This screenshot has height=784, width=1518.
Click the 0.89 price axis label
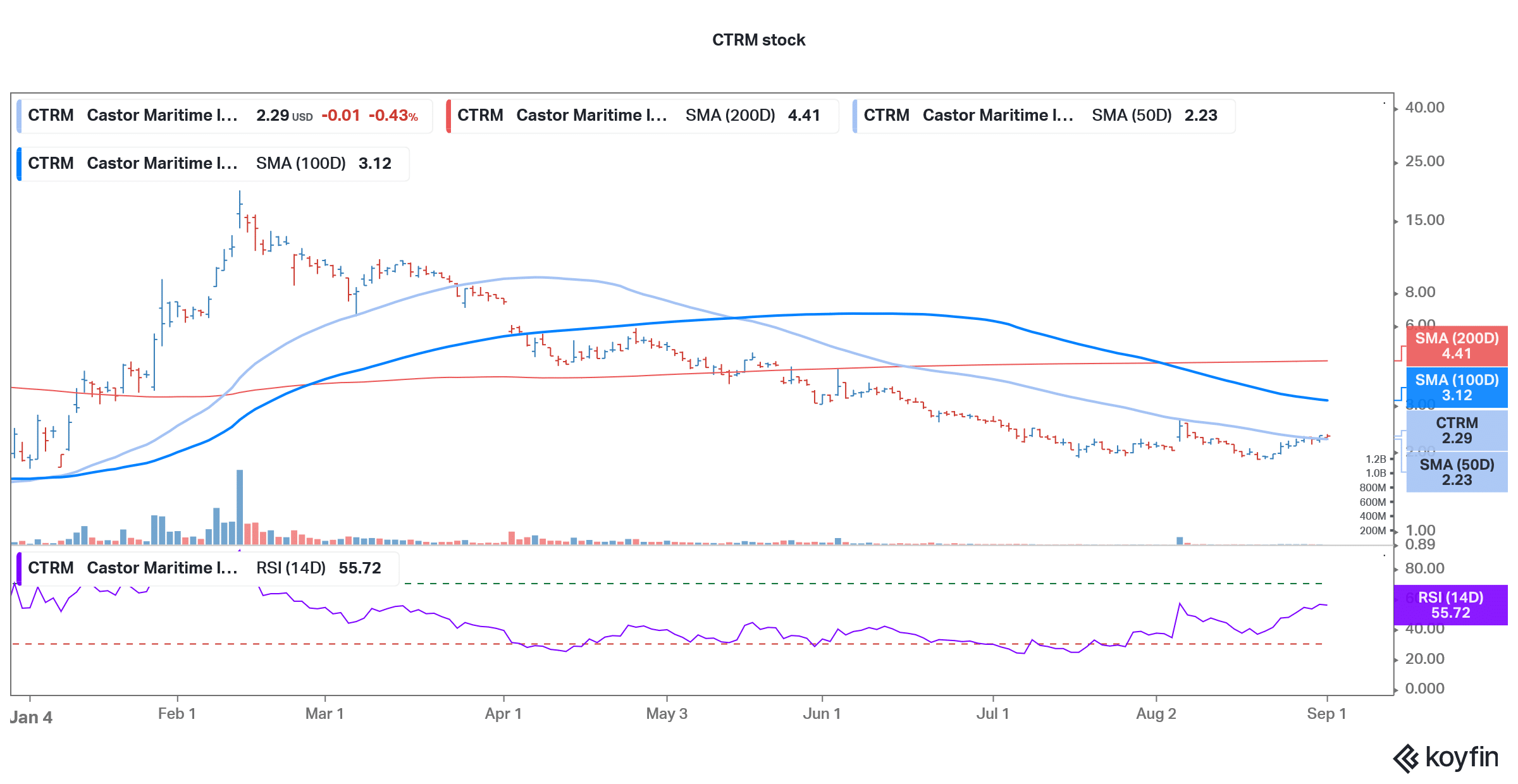(1420, 544)
